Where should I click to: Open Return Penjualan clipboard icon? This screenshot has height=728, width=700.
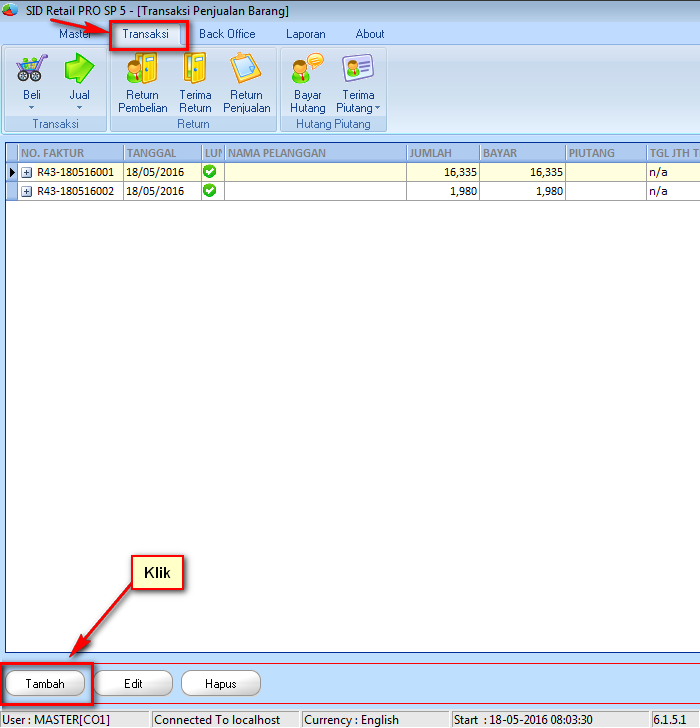point(246,68)
